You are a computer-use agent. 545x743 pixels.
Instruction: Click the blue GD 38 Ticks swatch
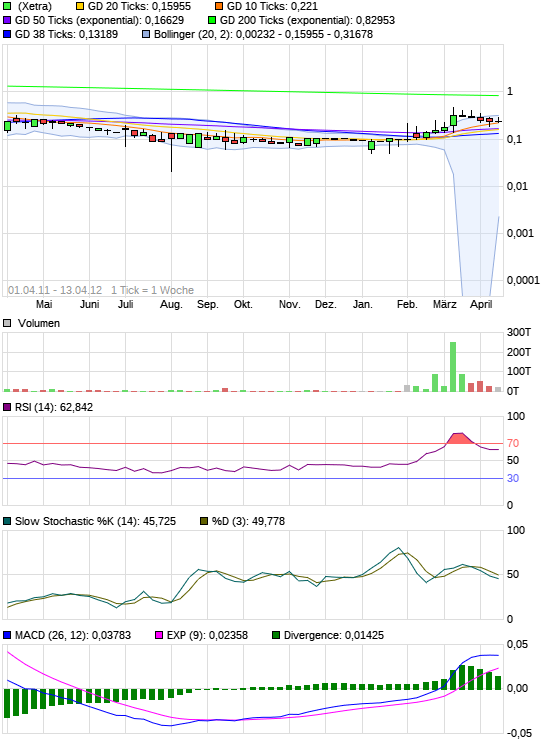(7, 34)
